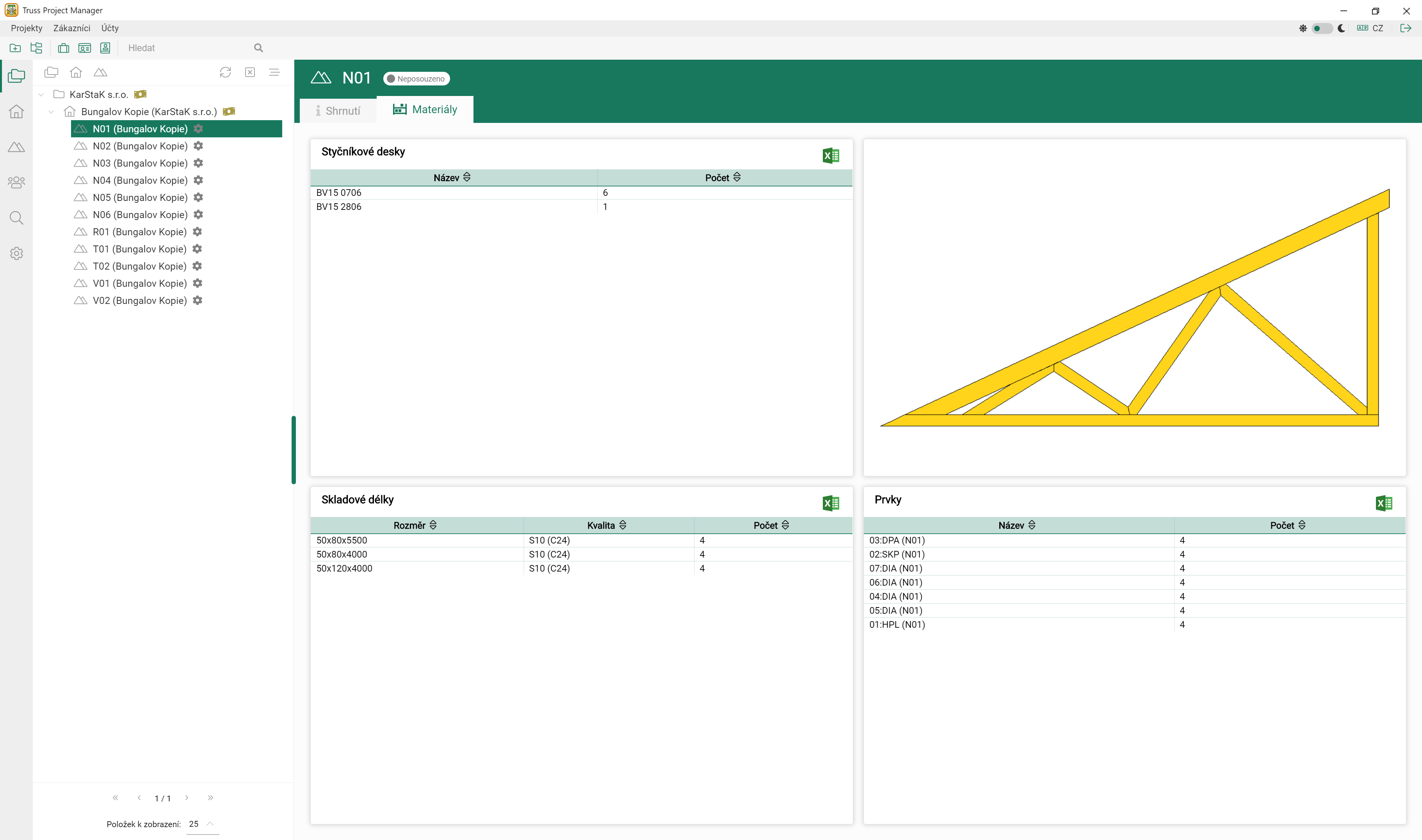
Task: Sort Styčníkové desky by Název column
Action: point(452,177)
